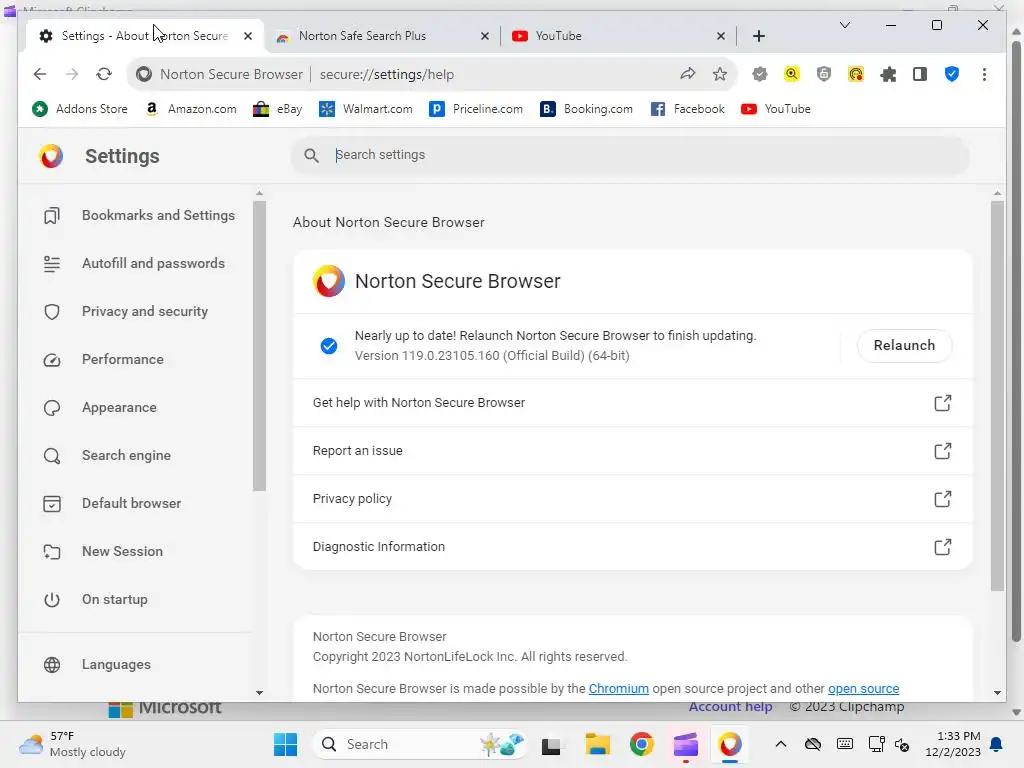Bookmark this page with the star icon
The width and height of the screenshot is (1024, 768).
[720, 74]
